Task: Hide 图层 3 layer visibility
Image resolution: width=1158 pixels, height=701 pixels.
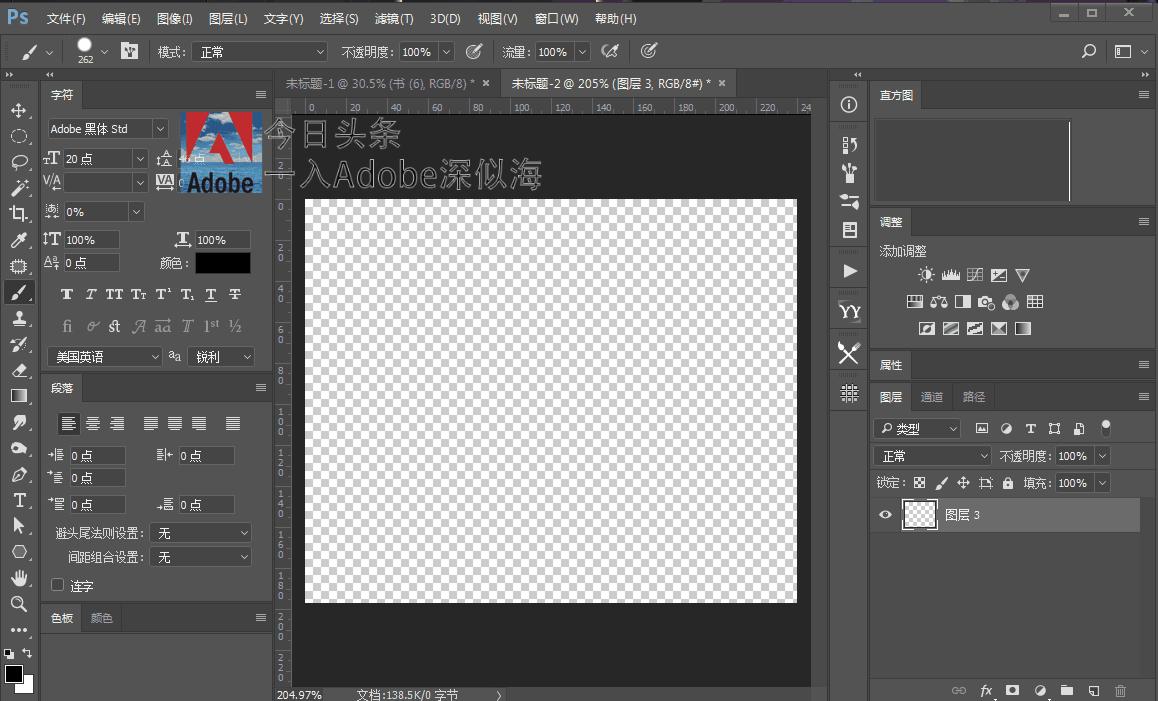Action: pyautogui.click(x=885, y=515)
